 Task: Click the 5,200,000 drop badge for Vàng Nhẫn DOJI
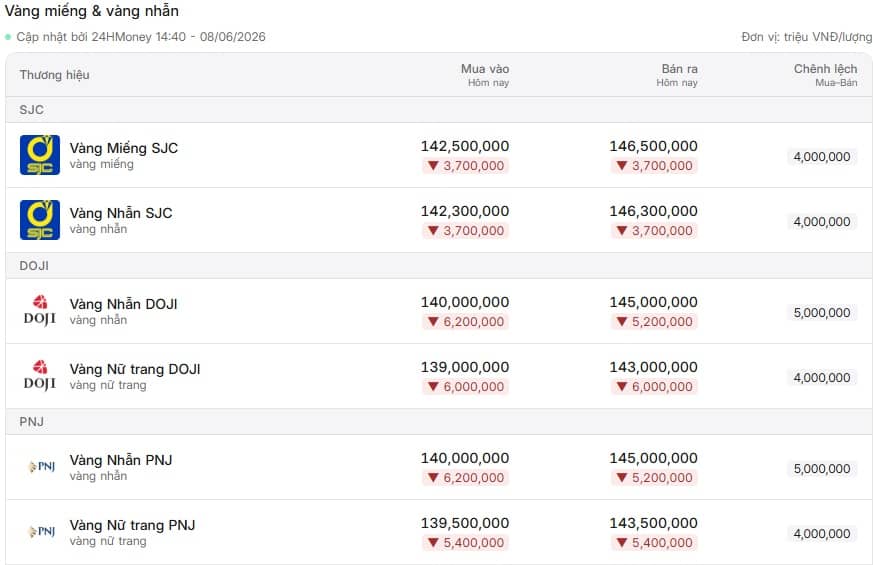[x=654, y=321]
